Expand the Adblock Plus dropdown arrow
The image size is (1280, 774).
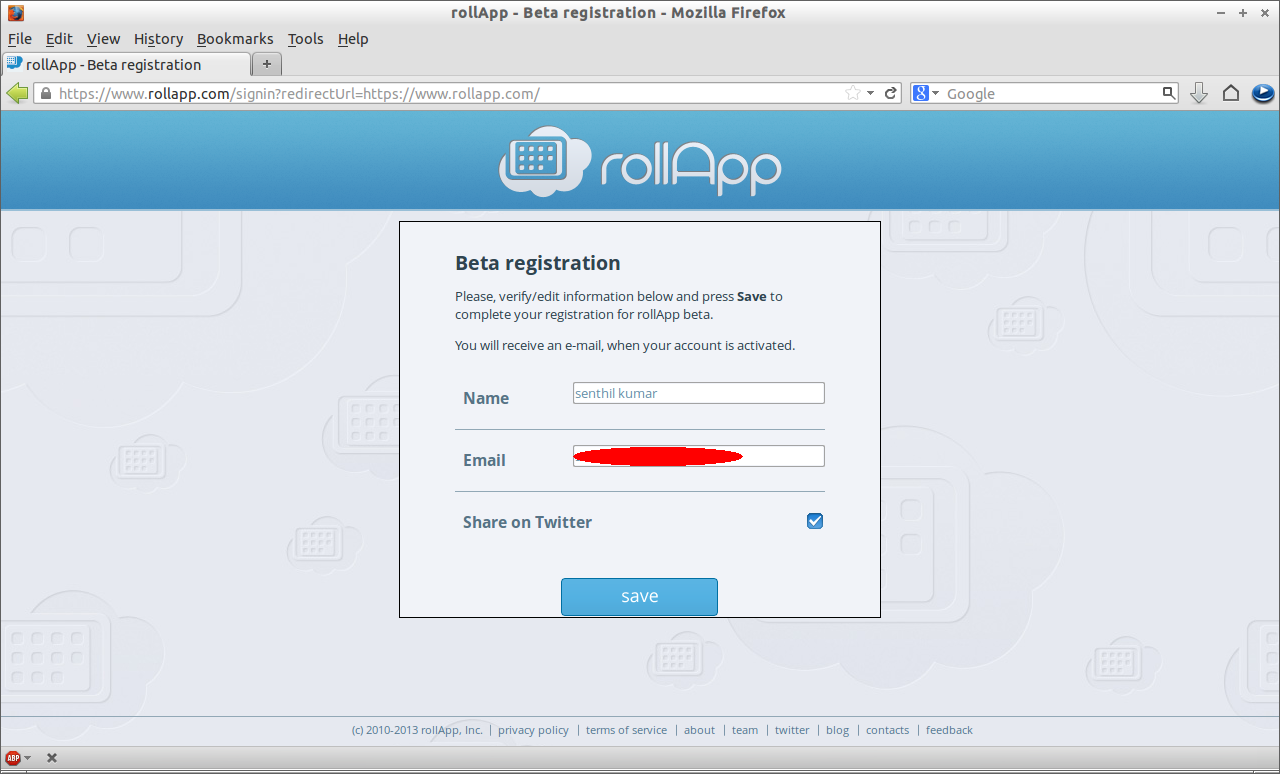(27, 758)
